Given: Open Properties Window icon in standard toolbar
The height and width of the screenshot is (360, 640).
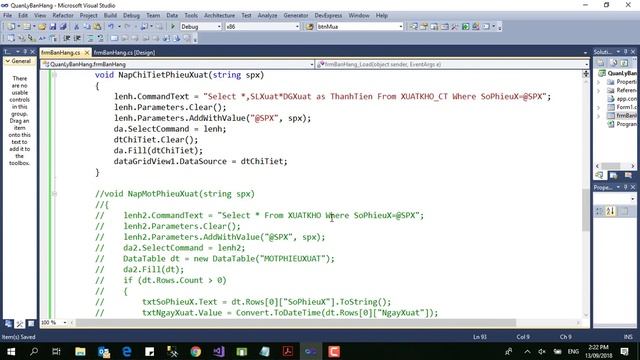Looking at the screenshot, I should pos(424,27).
